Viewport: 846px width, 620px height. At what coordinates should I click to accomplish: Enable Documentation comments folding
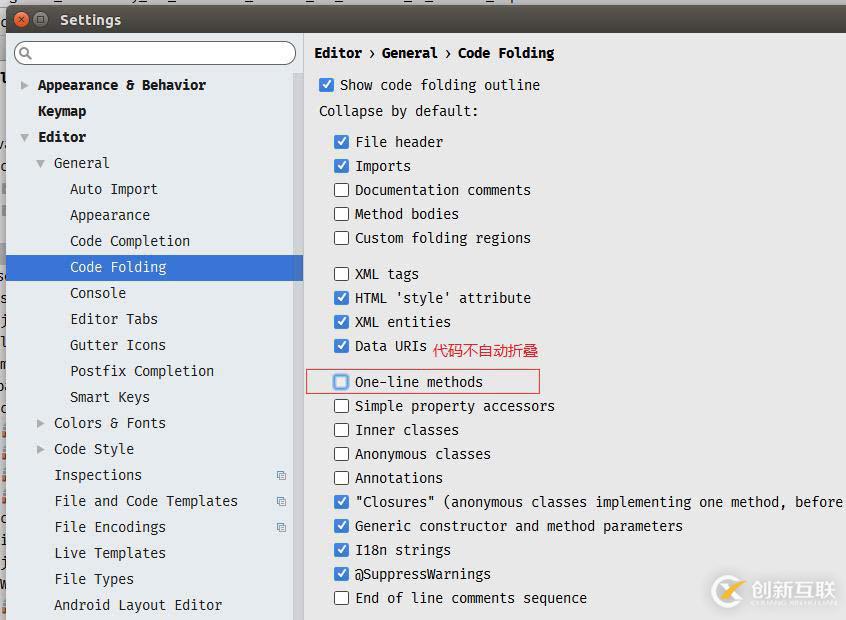point(342,190)
